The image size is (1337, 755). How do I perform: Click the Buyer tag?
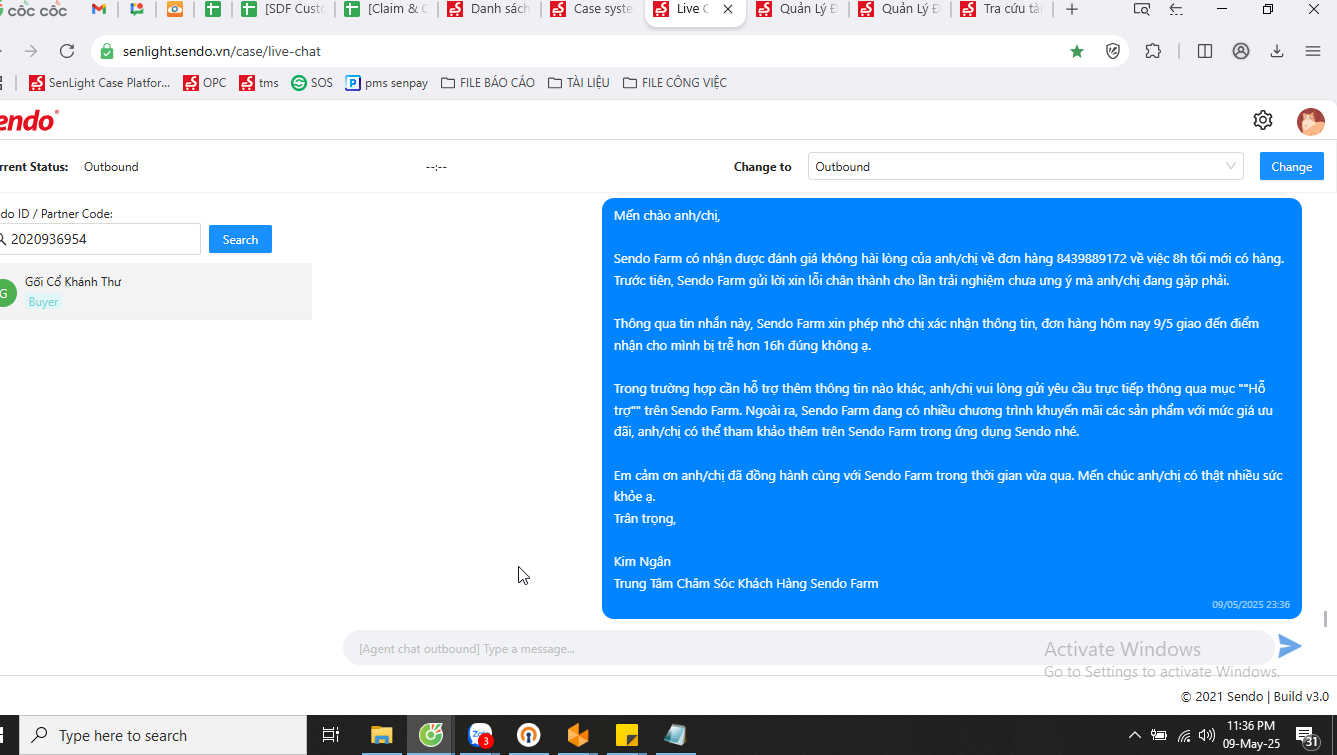[43, 302]
